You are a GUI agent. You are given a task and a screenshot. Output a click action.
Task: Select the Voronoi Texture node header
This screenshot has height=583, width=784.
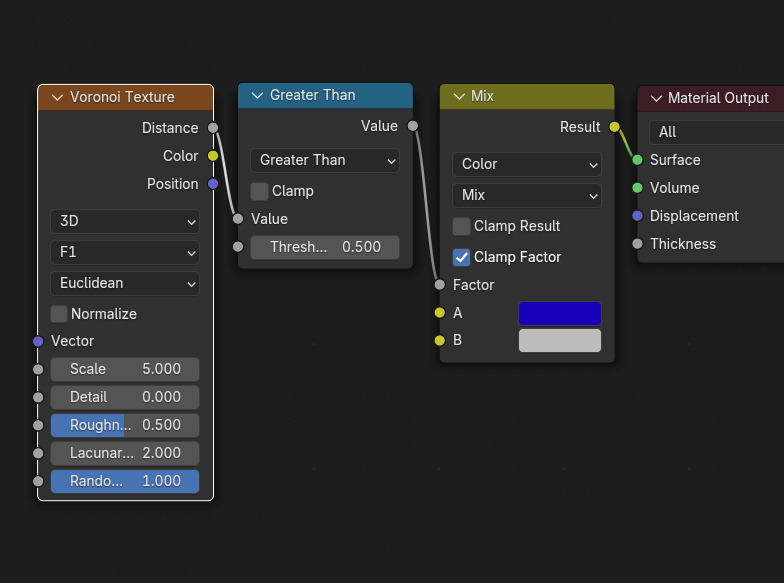click(x=126, y=98)
